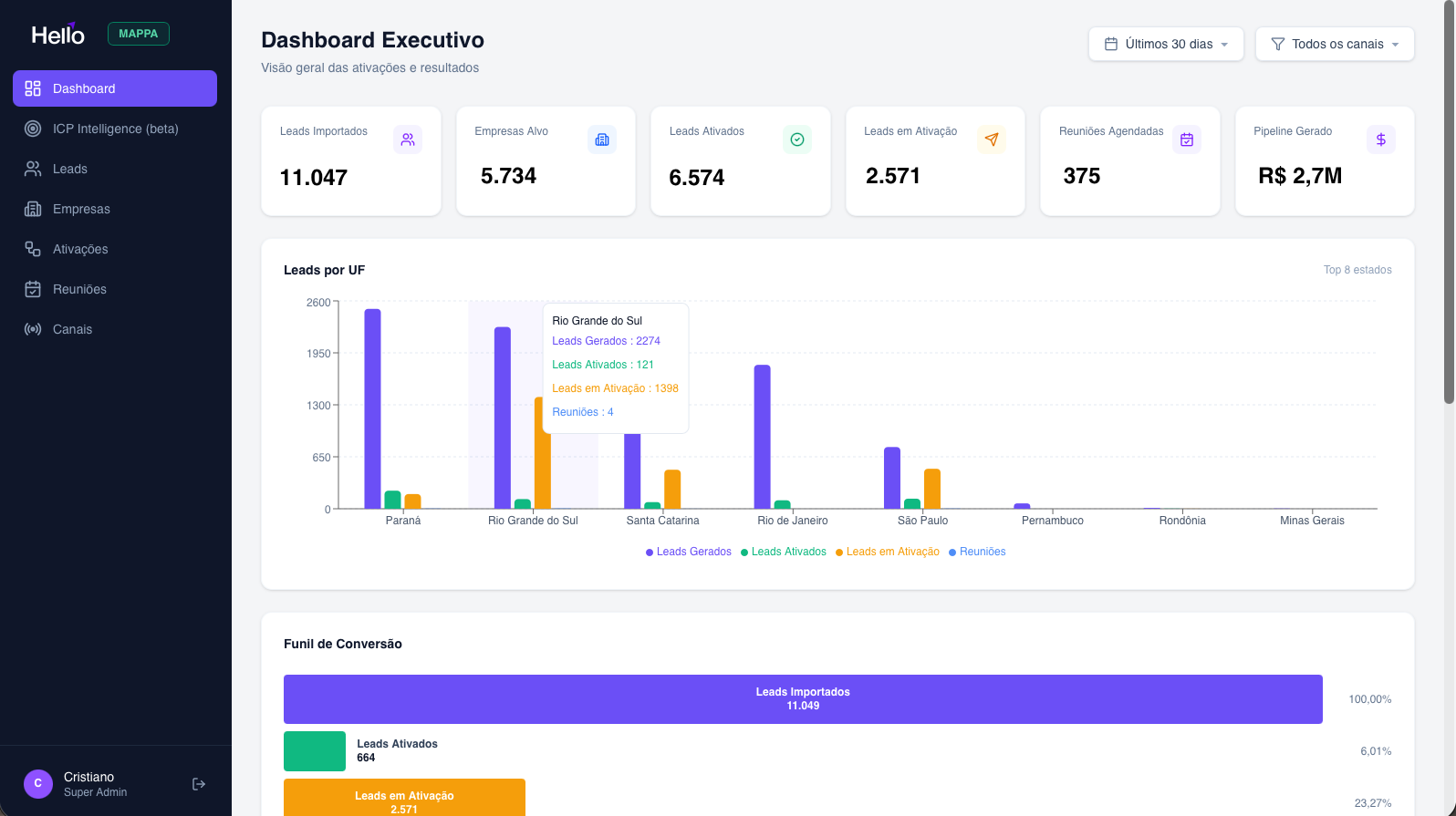This screenshot has height=816, width=1456.
Task: Click the 11.047 Leads Importados value
Action: tap(314, 178)
